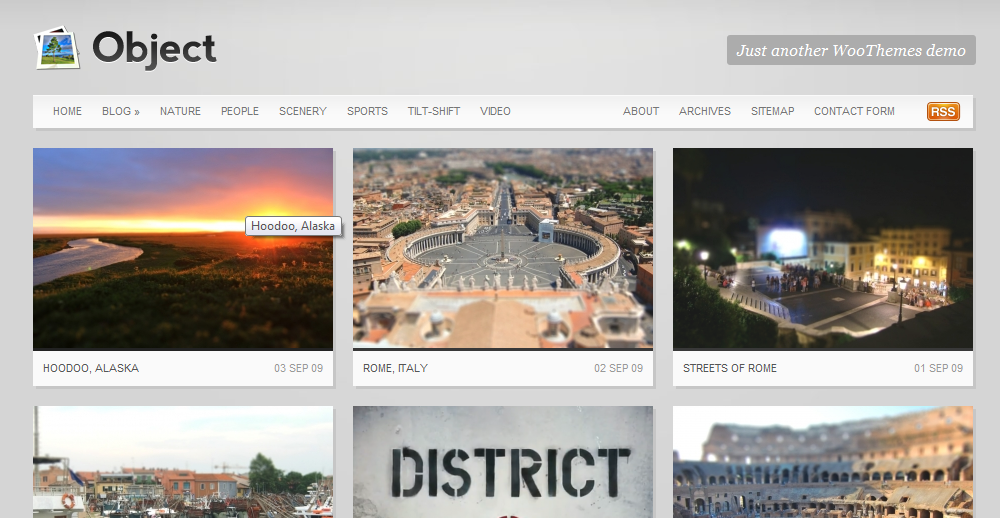
Task: Open the Archives page
Action: pyautogui.click(x=705, y=111)
